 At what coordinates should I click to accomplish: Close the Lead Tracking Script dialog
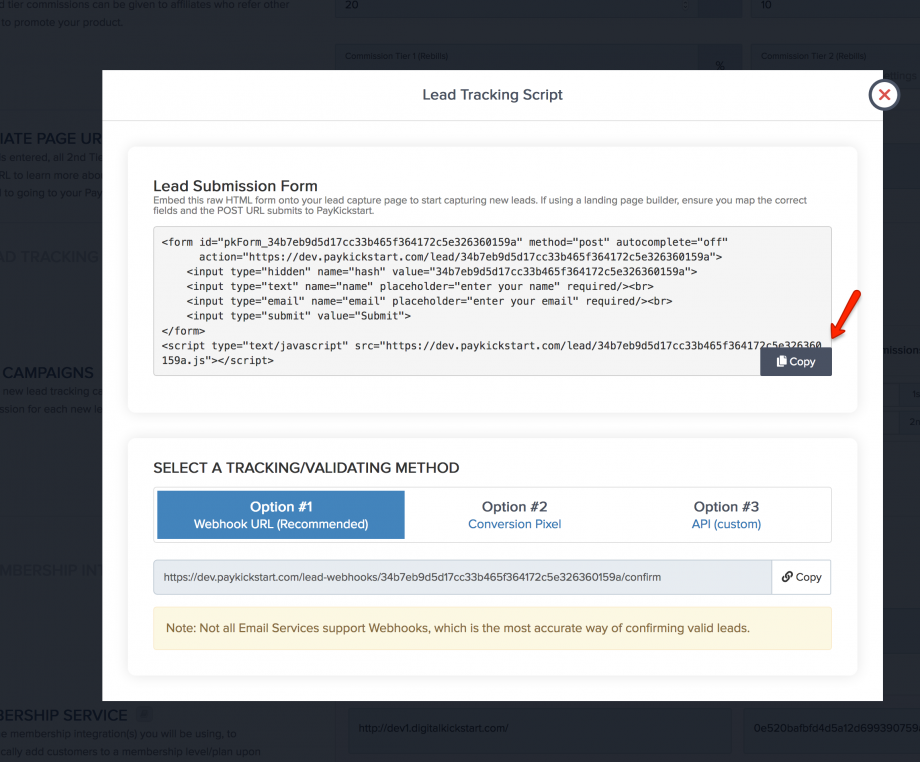[884, 94]
